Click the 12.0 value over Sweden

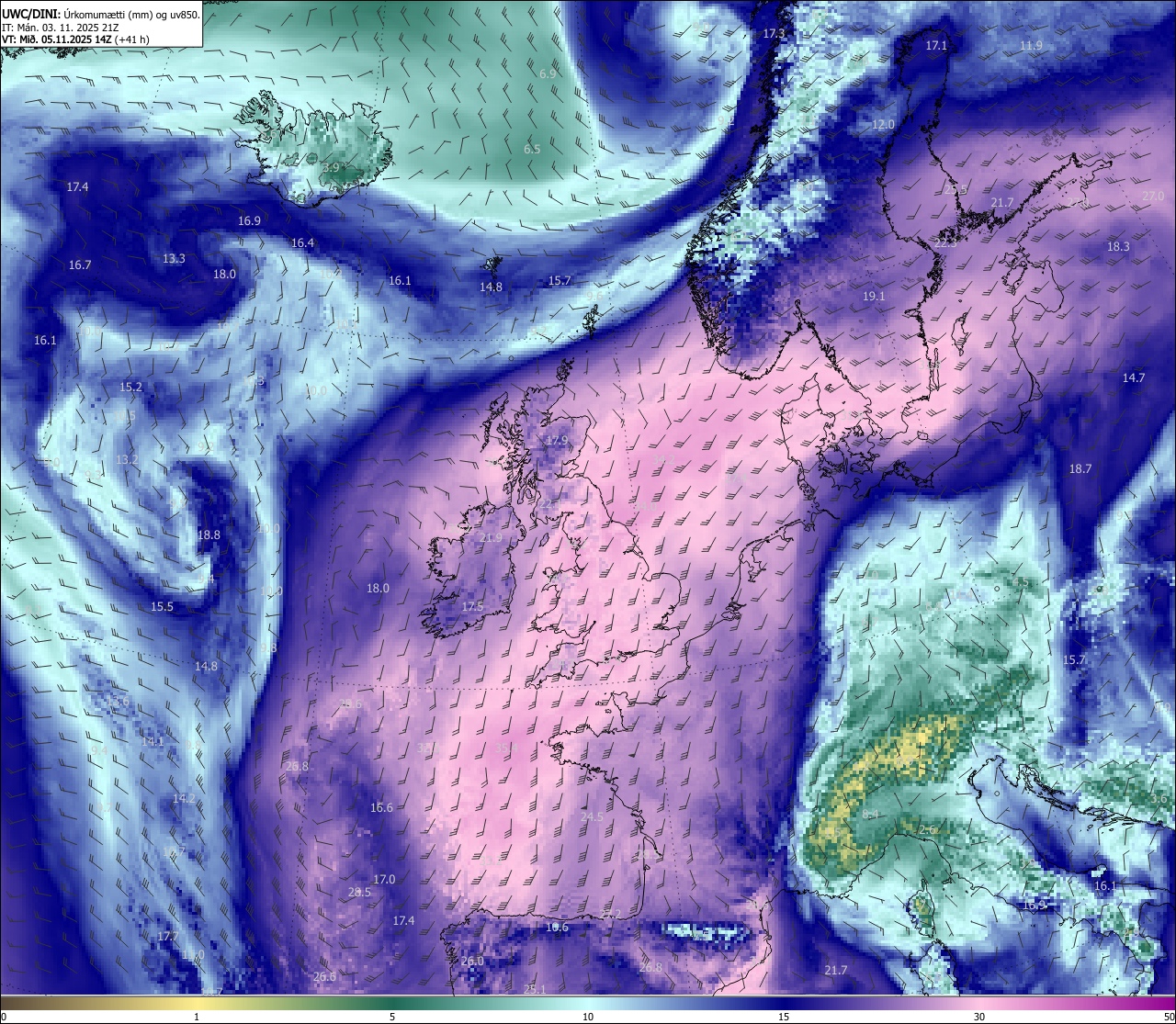coord(883,124)
